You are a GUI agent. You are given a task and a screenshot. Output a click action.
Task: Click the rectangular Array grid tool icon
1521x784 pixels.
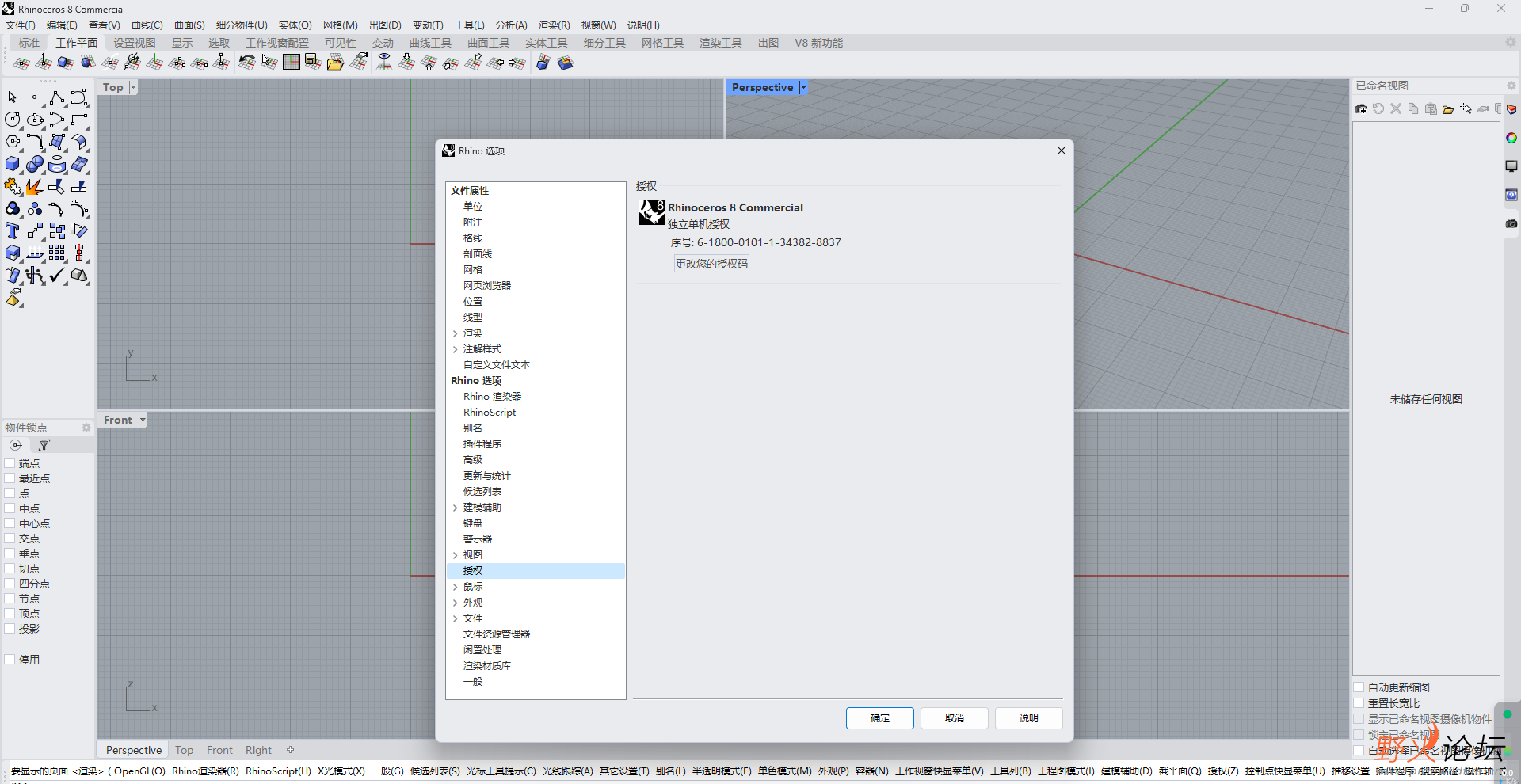[56, 253]
